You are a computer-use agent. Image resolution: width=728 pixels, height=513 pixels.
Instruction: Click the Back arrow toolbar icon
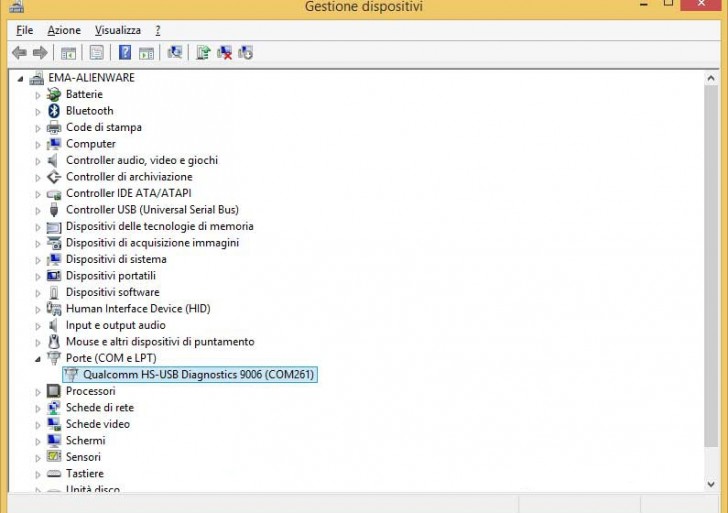[19, 52]
